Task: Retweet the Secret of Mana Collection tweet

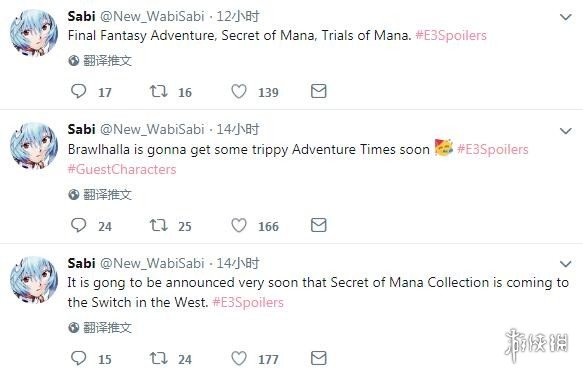Action: pos(158,358)
